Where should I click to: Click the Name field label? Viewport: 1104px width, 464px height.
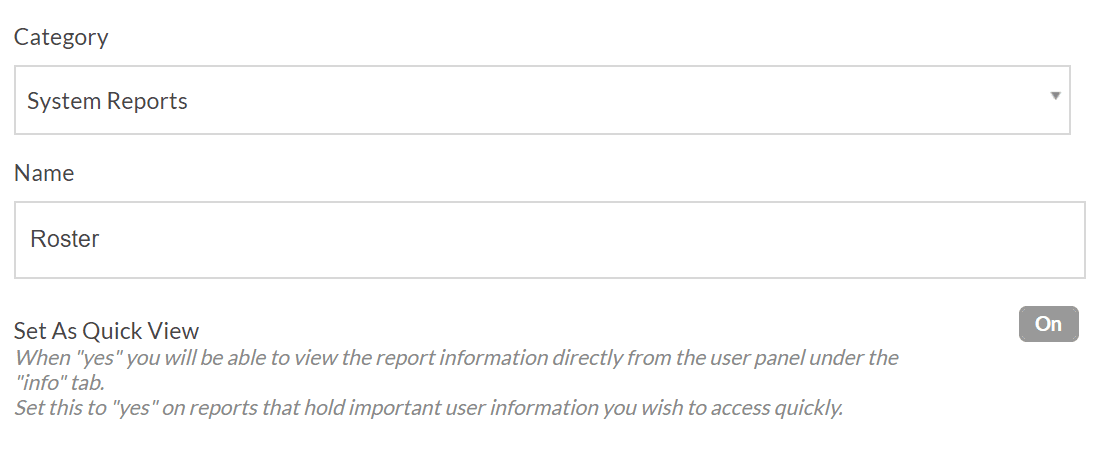44,173
